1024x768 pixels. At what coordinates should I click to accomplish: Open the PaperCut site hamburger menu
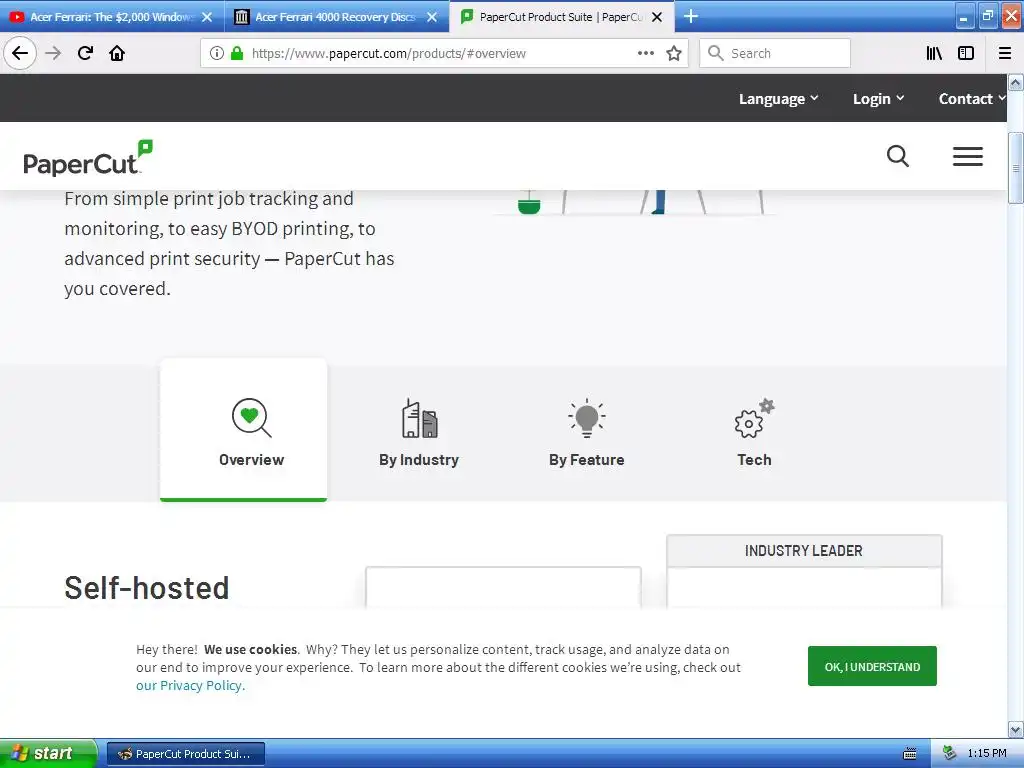click(968, 156)
